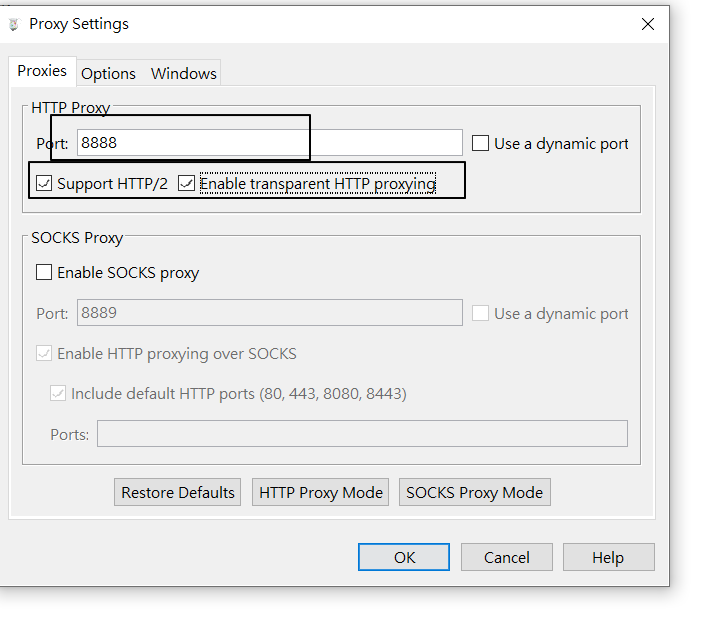Click the SOCKS port field showing 8889
The image size is (701, 619).
pos(270,313)
